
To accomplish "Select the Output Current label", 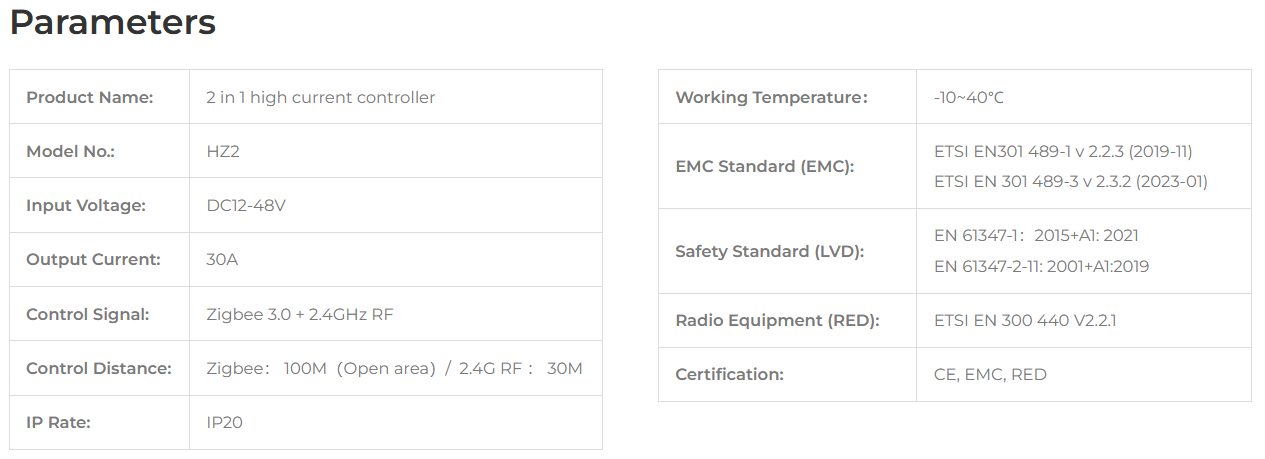I will 93,259.
